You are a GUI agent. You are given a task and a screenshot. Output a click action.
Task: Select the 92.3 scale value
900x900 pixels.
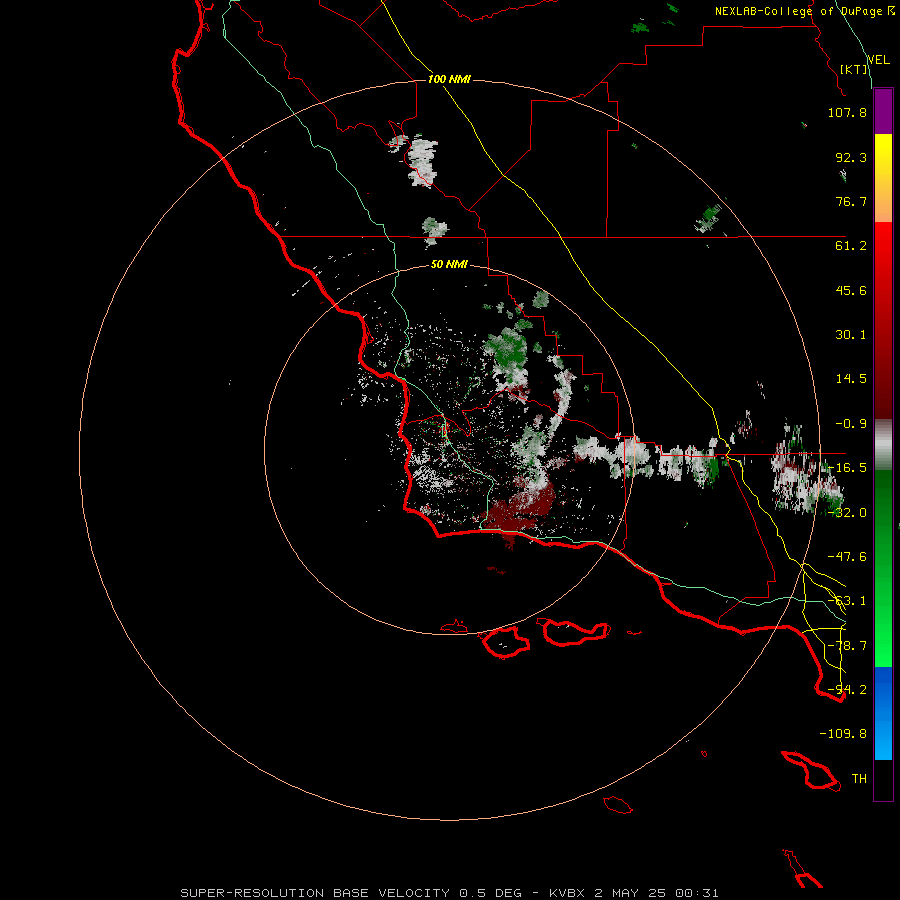851,157
